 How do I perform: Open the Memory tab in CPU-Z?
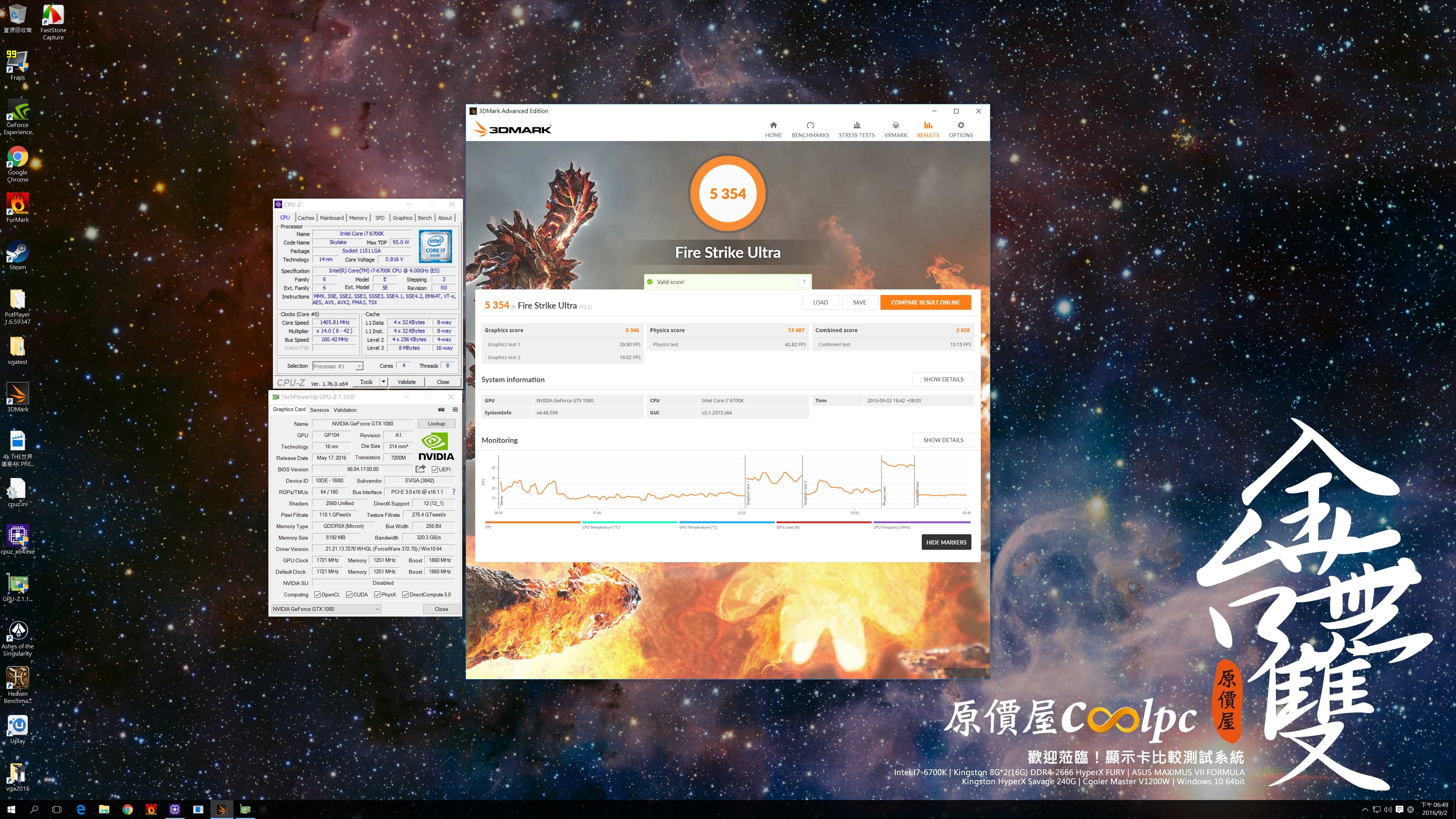coord(358,218)
